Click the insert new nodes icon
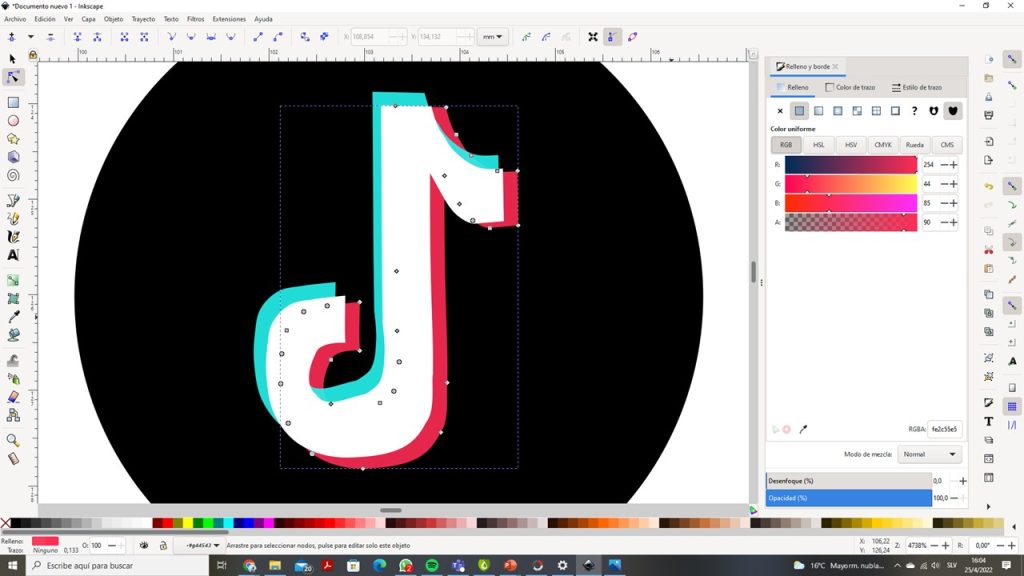 12,37
